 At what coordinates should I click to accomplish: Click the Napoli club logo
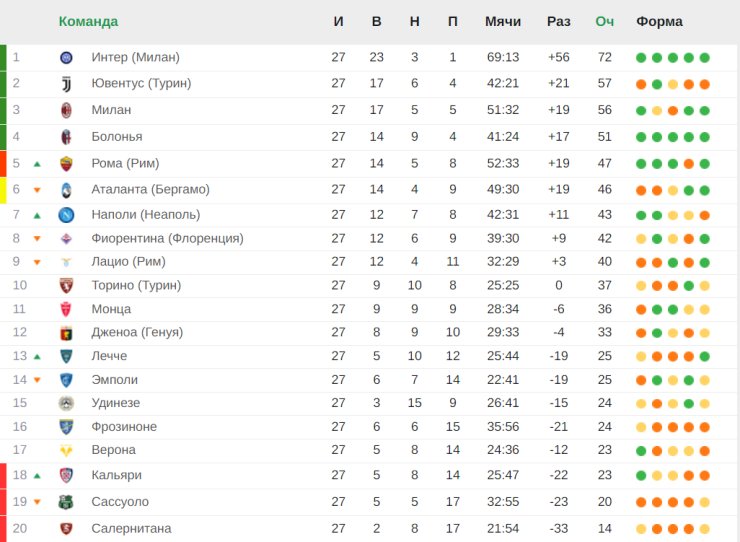[x=67, y=215]
